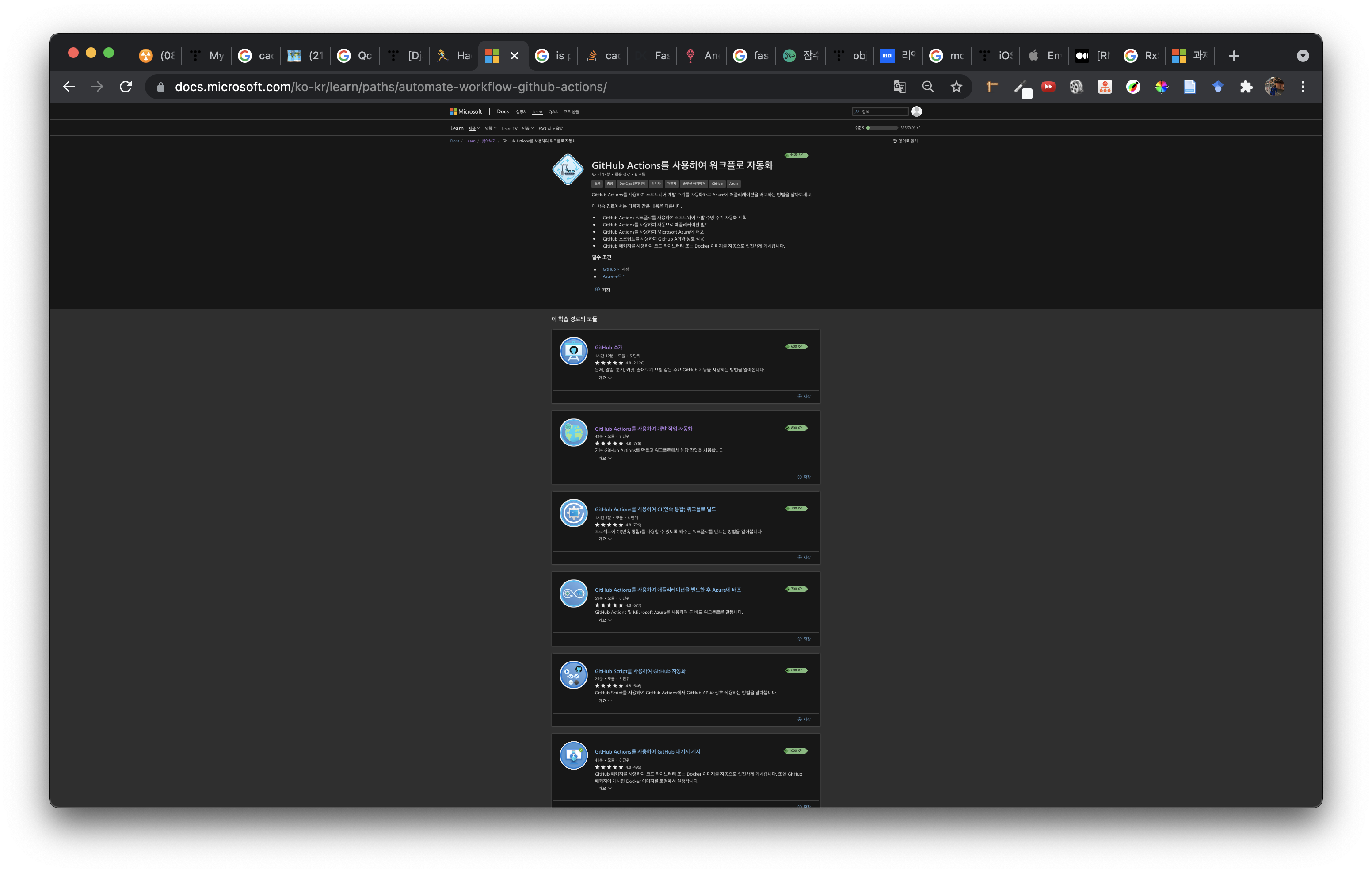Screen dimensions: 1372x873
Task: Click inside the 검색 search field
Action: 880,111
